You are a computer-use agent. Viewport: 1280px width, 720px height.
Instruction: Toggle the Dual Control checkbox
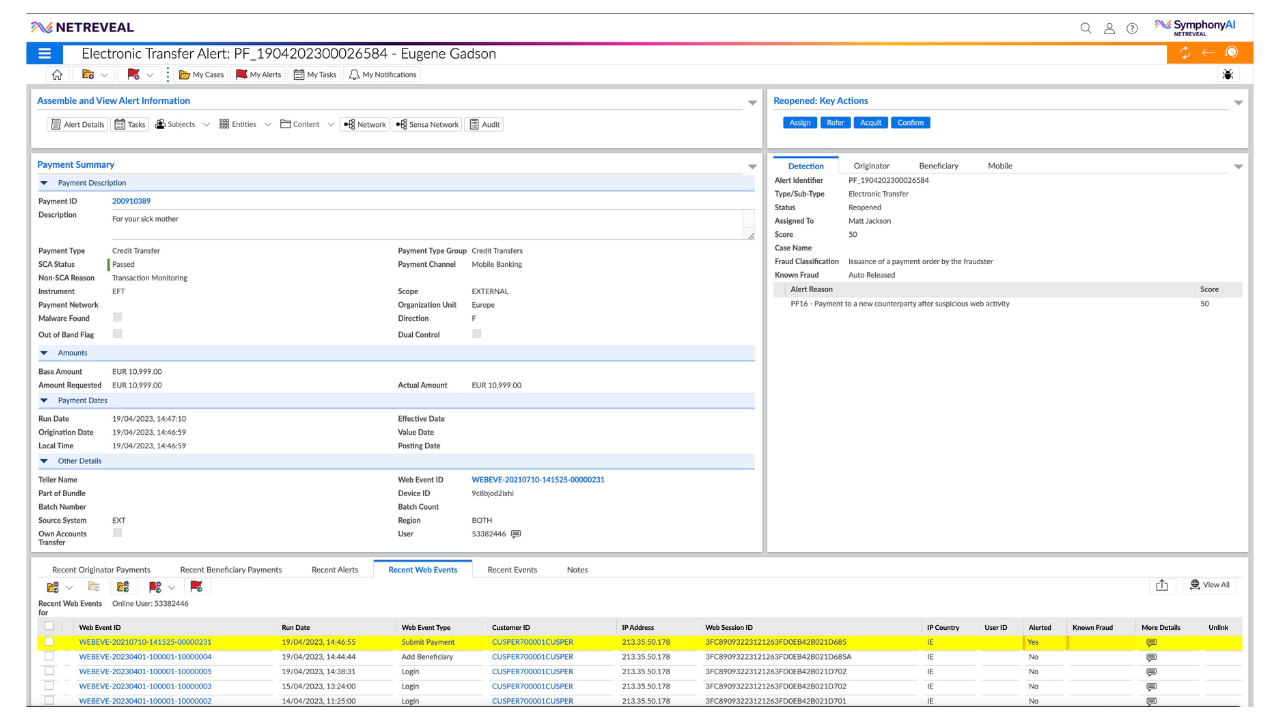tap(476, 334)
